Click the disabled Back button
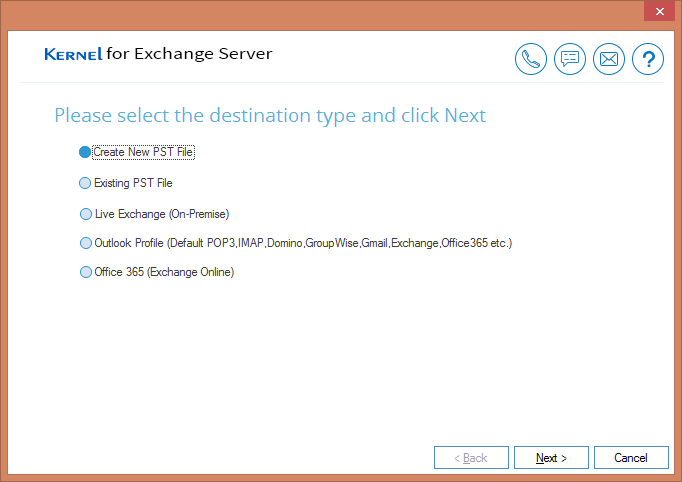The width and height of the screenshot is (682, 482). point(471,458)
